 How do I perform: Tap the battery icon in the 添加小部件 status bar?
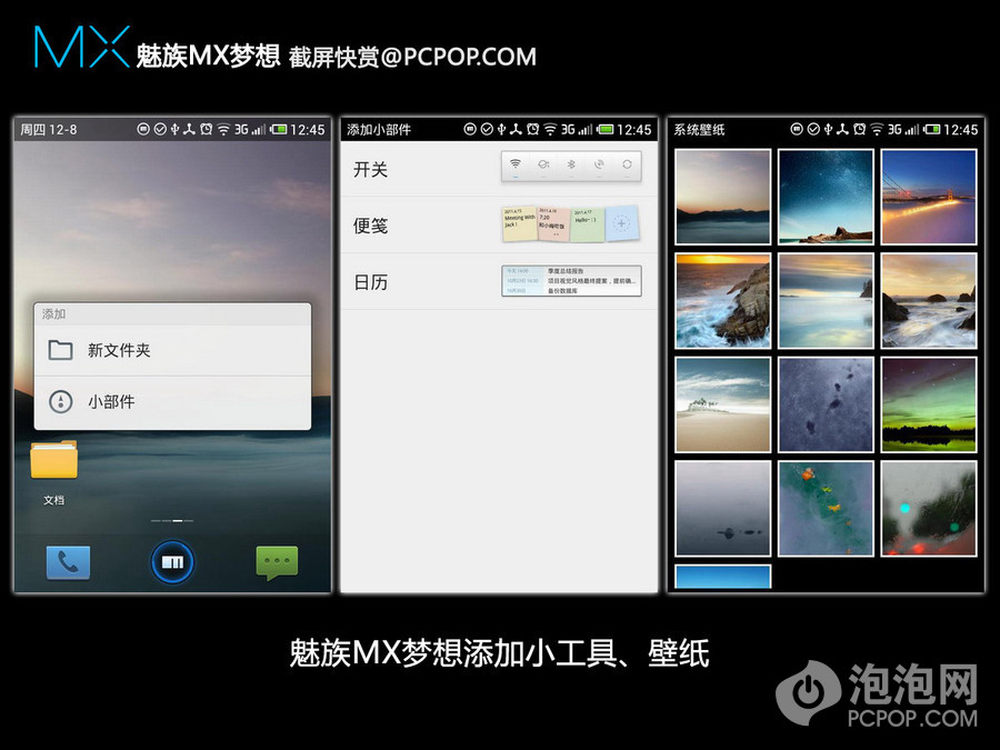(605, 129)
